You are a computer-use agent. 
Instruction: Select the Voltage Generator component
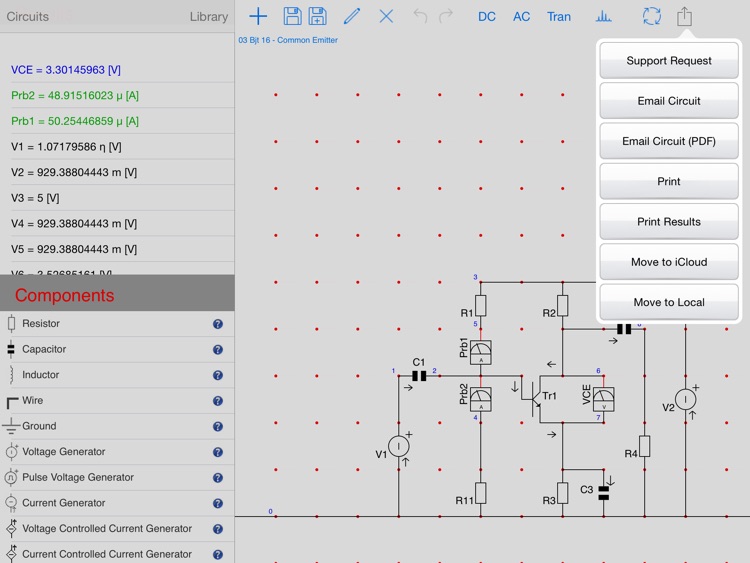pyautogui.click(x=117, y=452)
